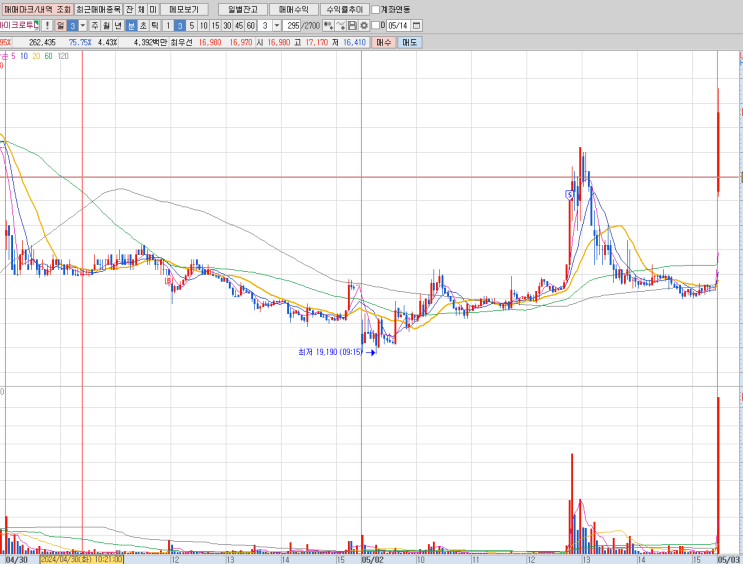Select the 분 (minute) period button
This screenshot has height=564, width=743.
tap(131, 25)
